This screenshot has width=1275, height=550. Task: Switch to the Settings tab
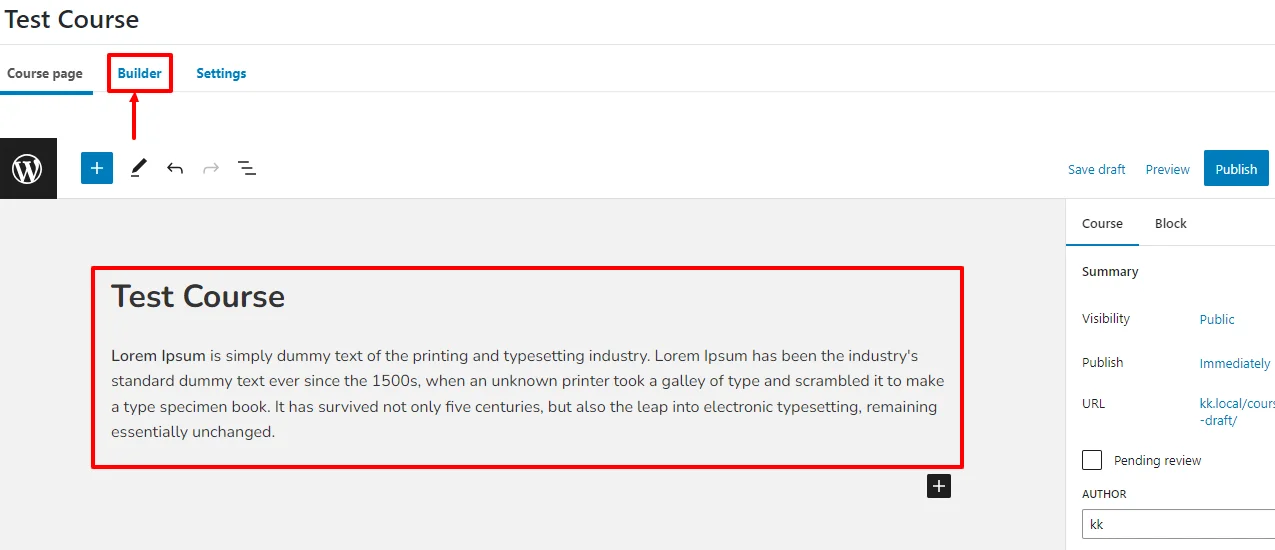coord(221,73)
